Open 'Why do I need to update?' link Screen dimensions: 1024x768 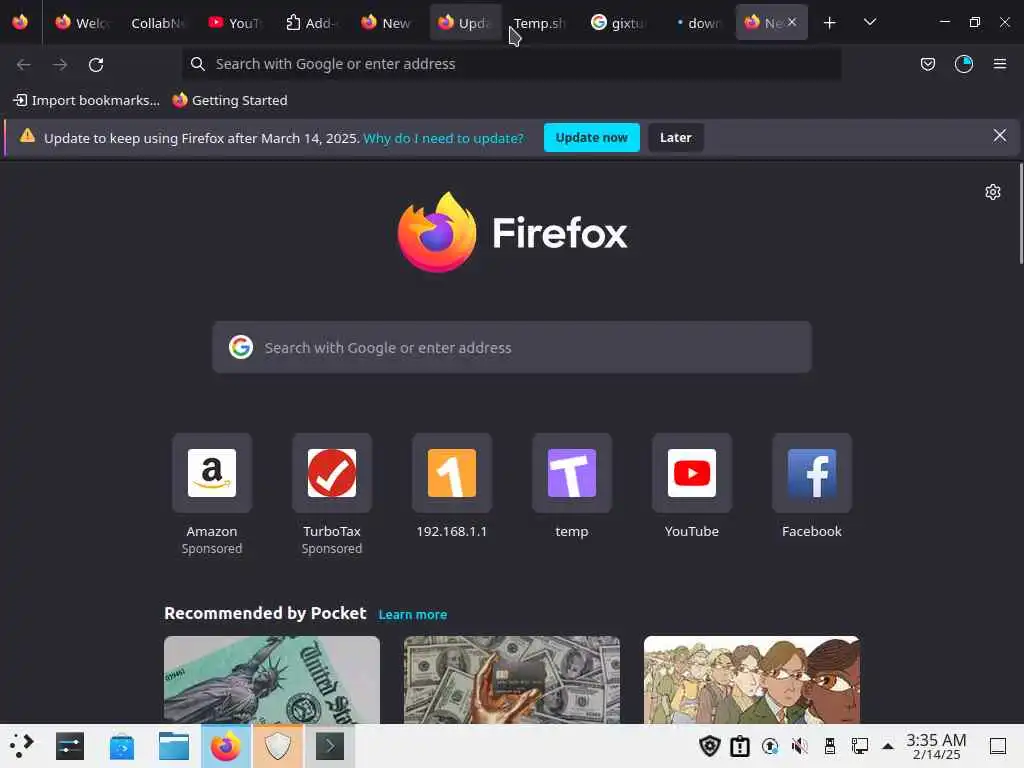click(x=443, y=138)
